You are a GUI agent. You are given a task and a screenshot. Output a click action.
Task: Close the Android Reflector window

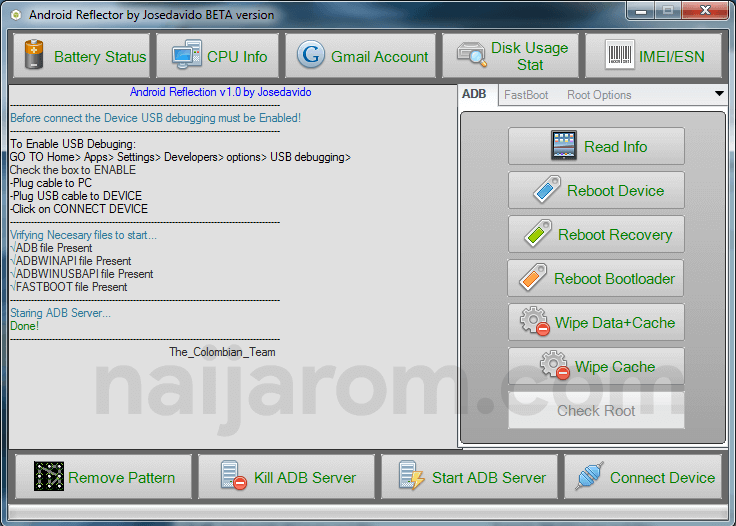tap(705, 11)
